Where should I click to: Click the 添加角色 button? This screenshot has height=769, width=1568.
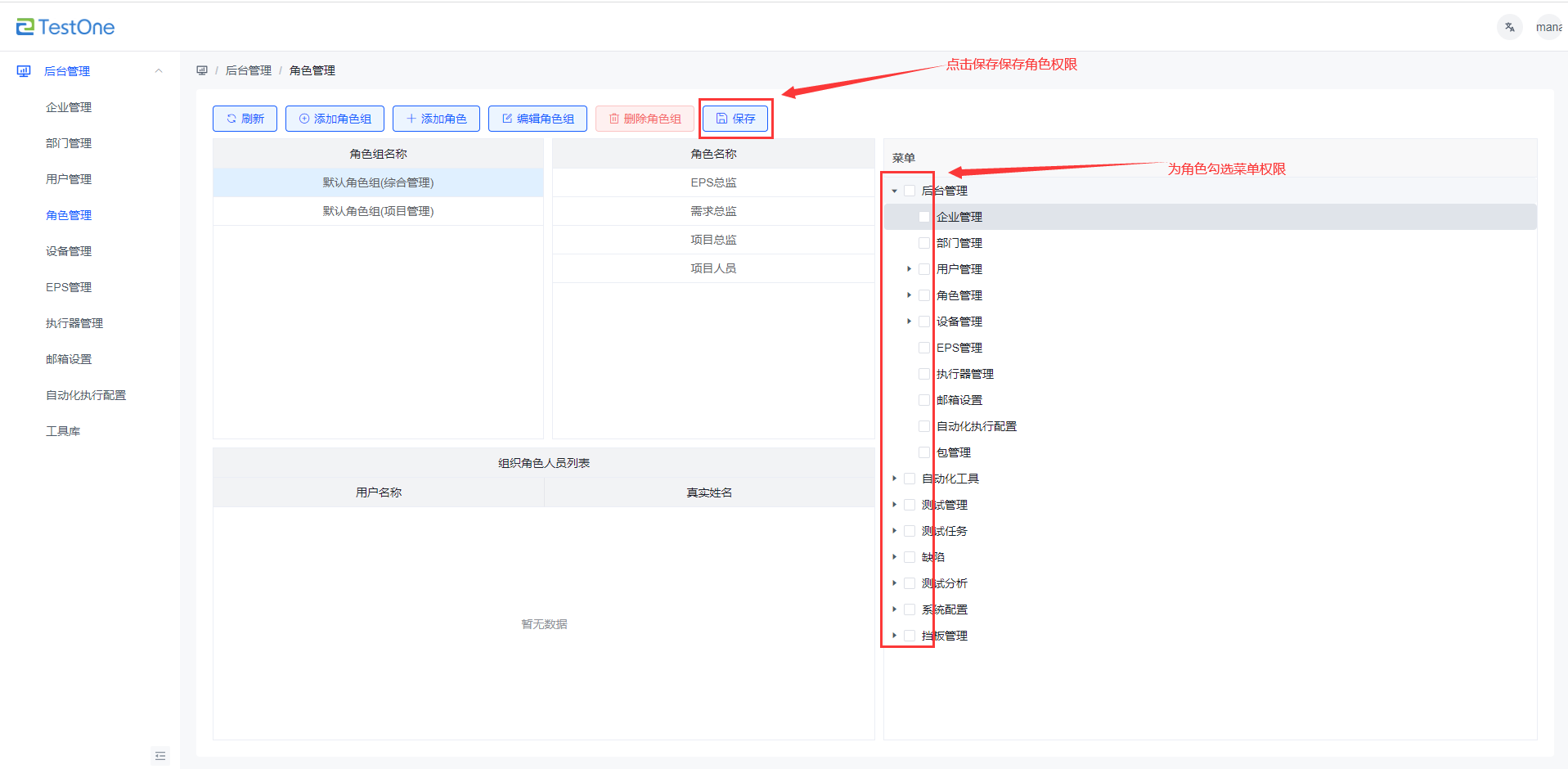[x=436, y=119]
